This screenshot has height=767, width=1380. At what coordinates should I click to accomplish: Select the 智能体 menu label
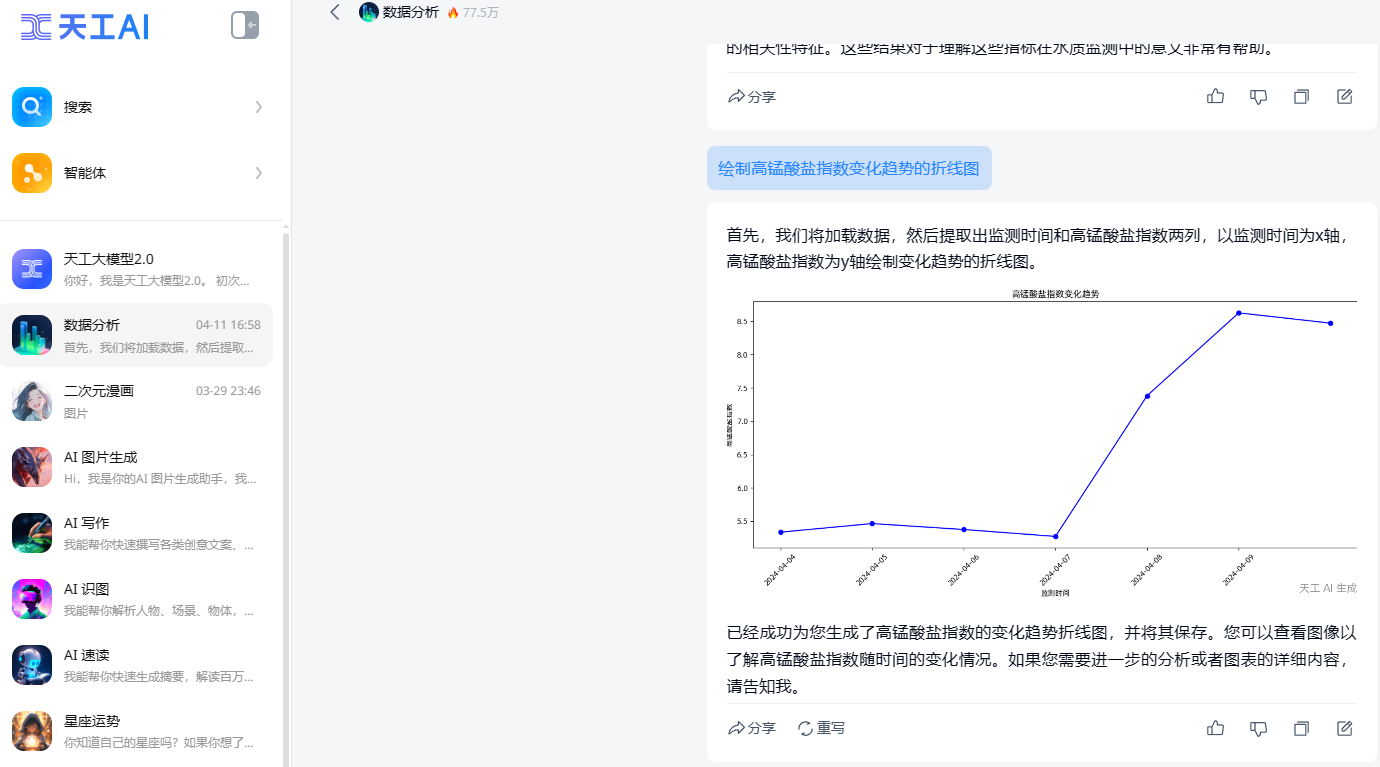(85, 173)
